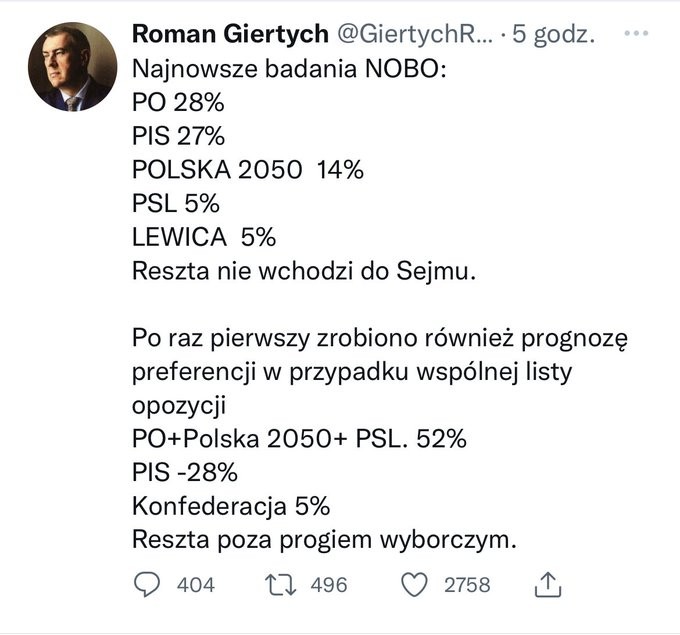The height and width of the screenshot is (635, 680).
Task: Select the 'PO 28%' text line
Action: click(x=178, y=102)
